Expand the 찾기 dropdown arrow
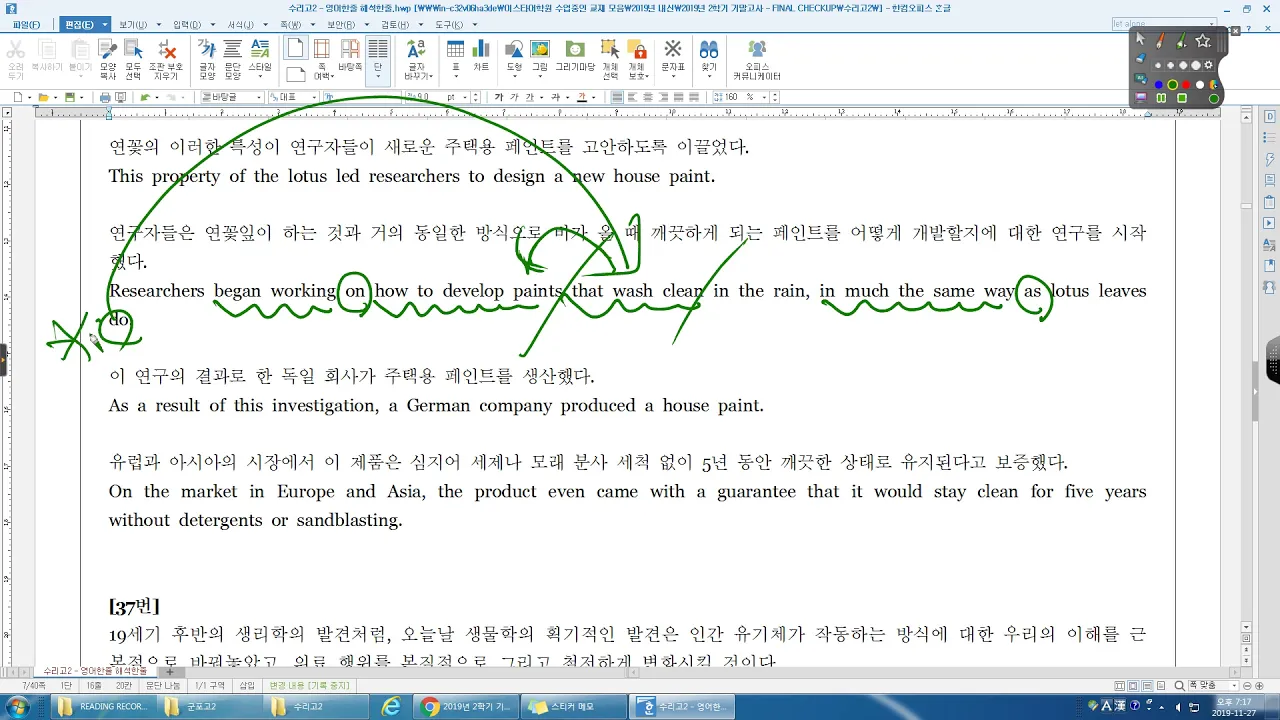Viewport: 1280px width, 720px height. click(x=709, y=76)
